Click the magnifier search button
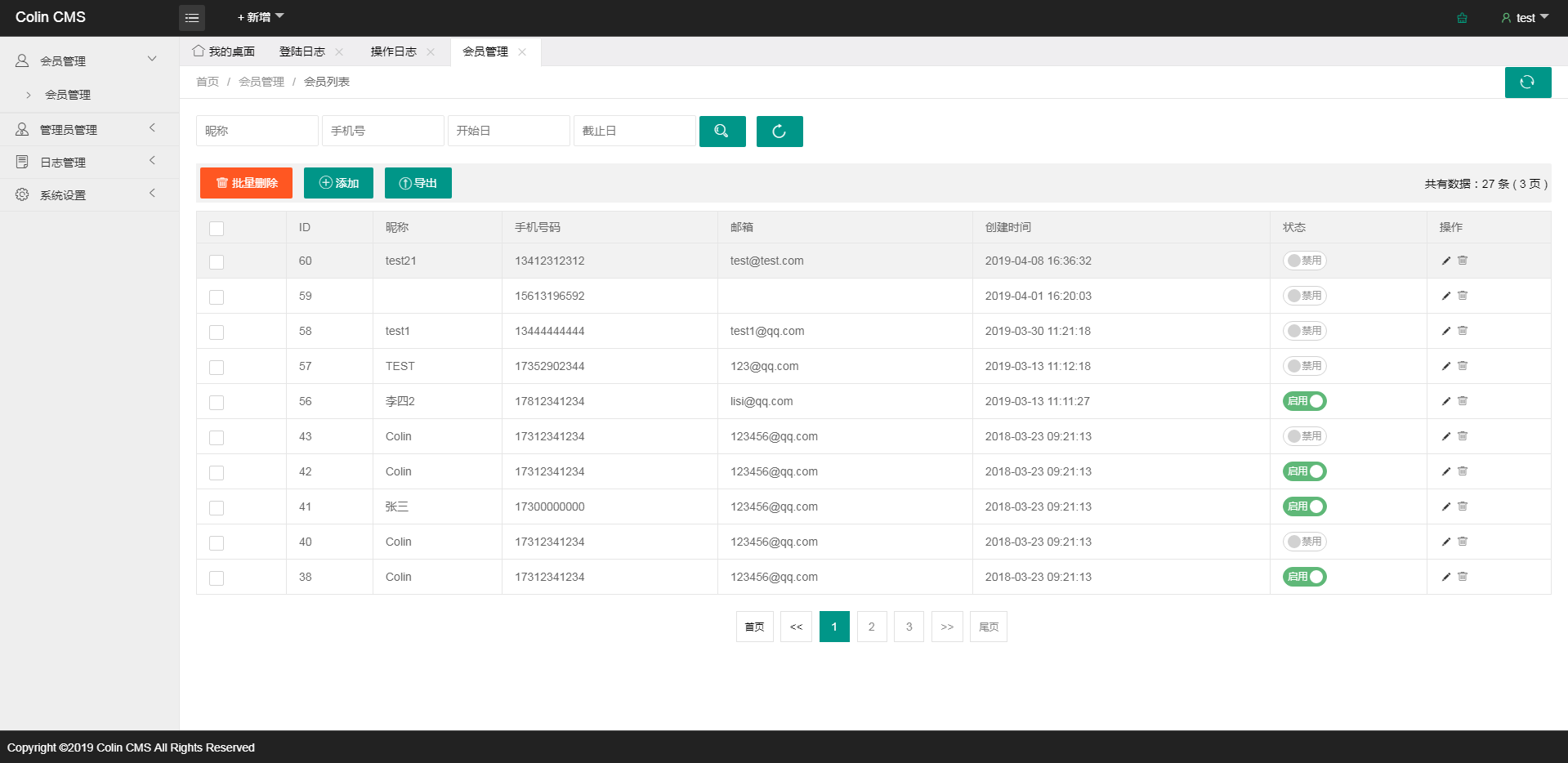The image size is (1568, 763). pyautogui.click(x=722, y=132)
